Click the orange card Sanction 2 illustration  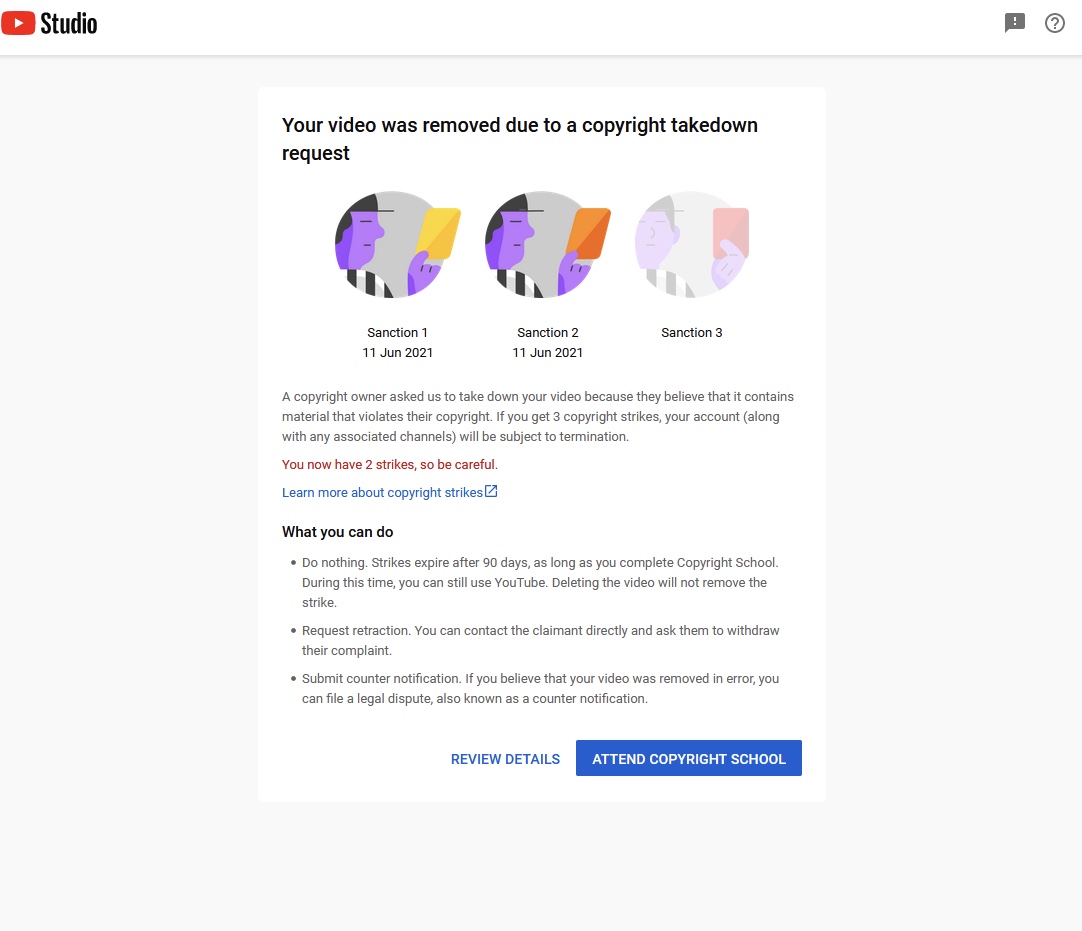pos(547,244)
